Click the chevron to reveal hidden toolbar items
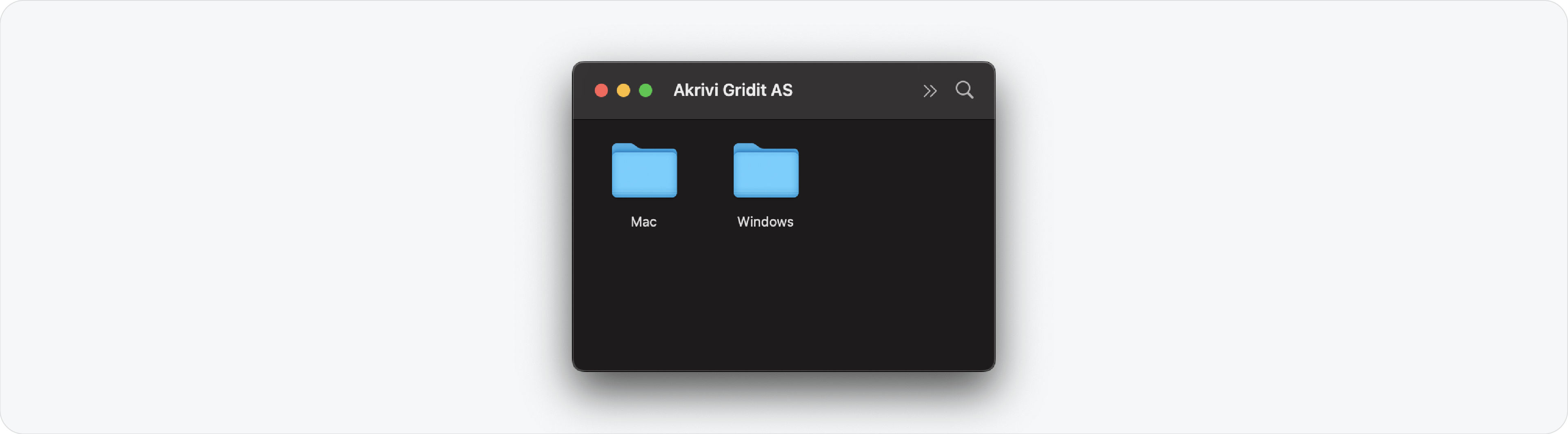 (x=930, y=90)
